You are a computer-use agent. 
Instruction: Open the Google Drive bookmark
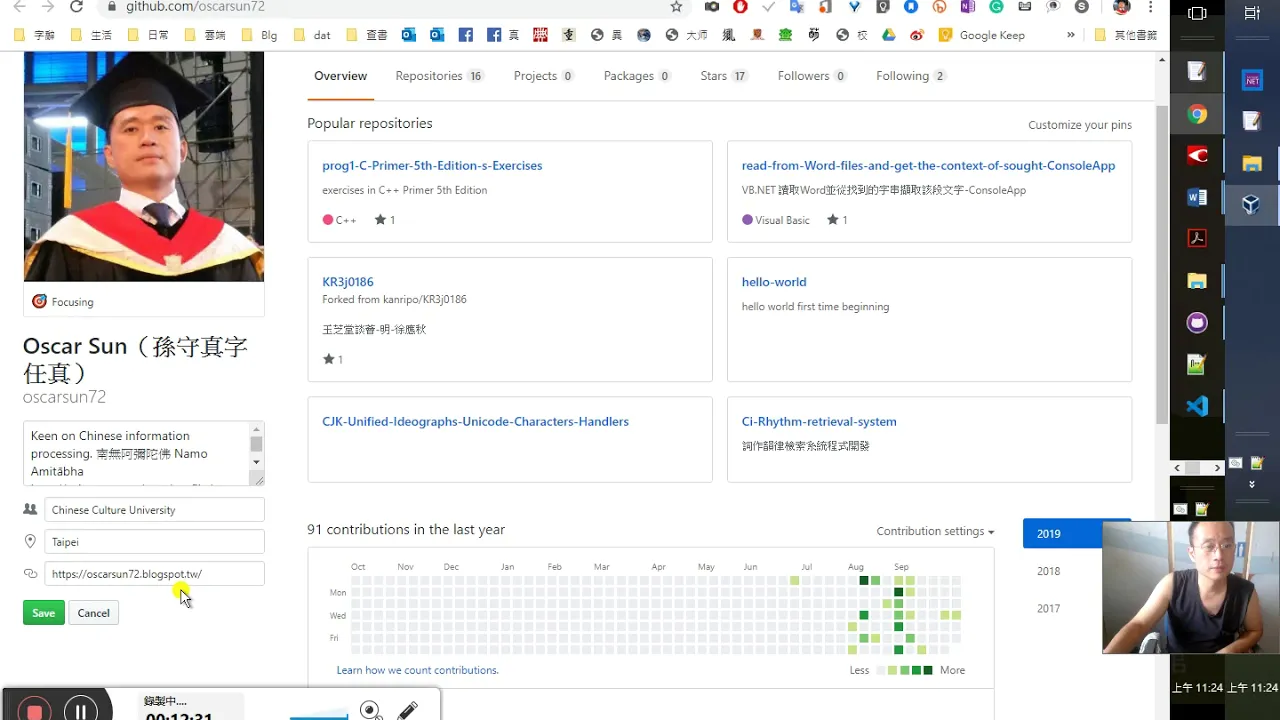(888, 35)
